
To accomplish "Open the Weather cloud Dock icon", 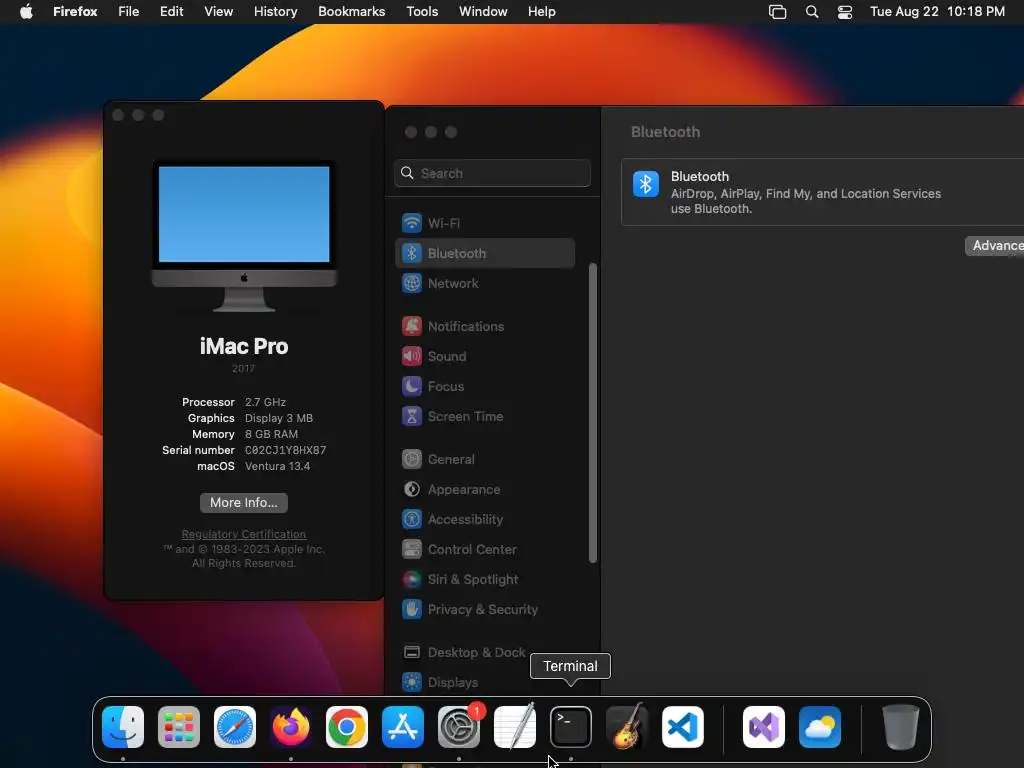I will pos(820,727).
